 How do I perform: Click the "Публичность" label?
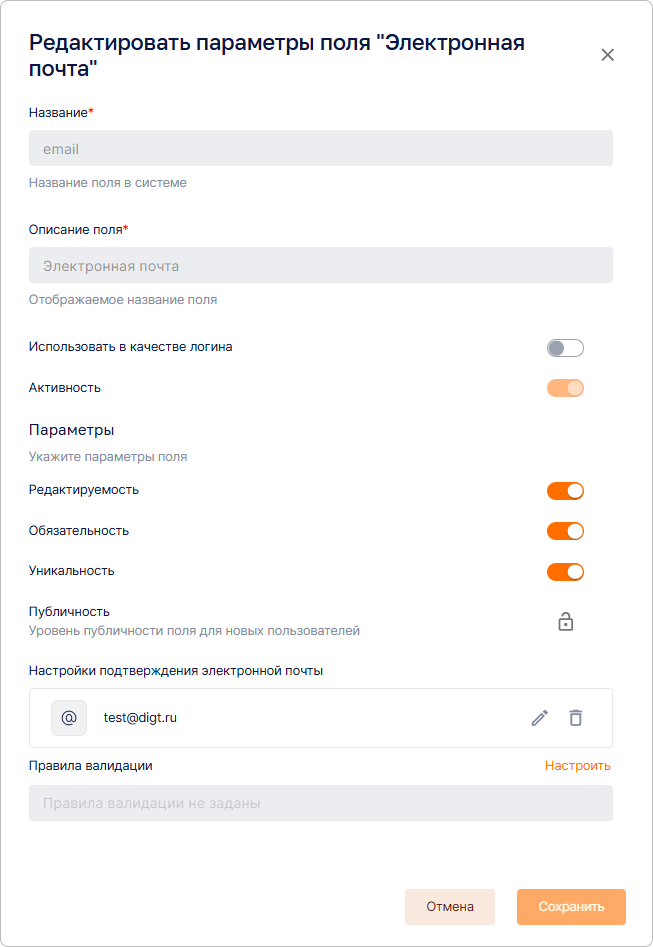click(x=69, y=612)
